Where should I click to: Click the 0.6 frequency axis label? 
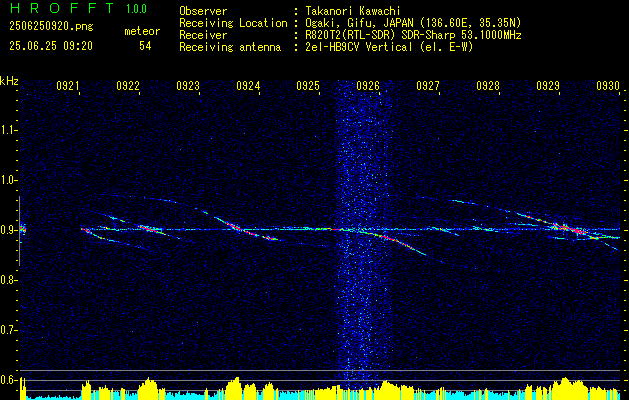click(x=7, y=380)
